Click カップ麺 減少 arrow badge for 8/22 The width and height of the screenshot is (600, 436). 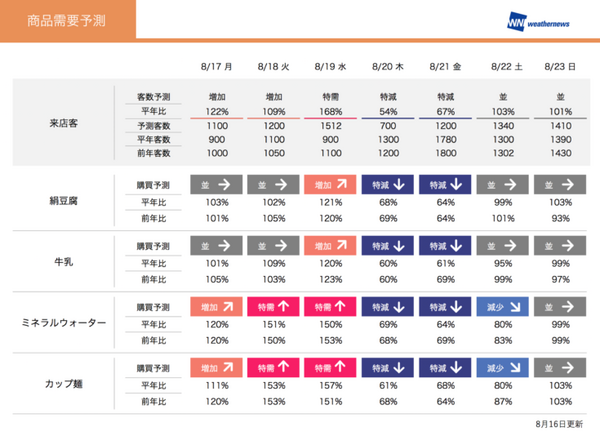point(503,369)
